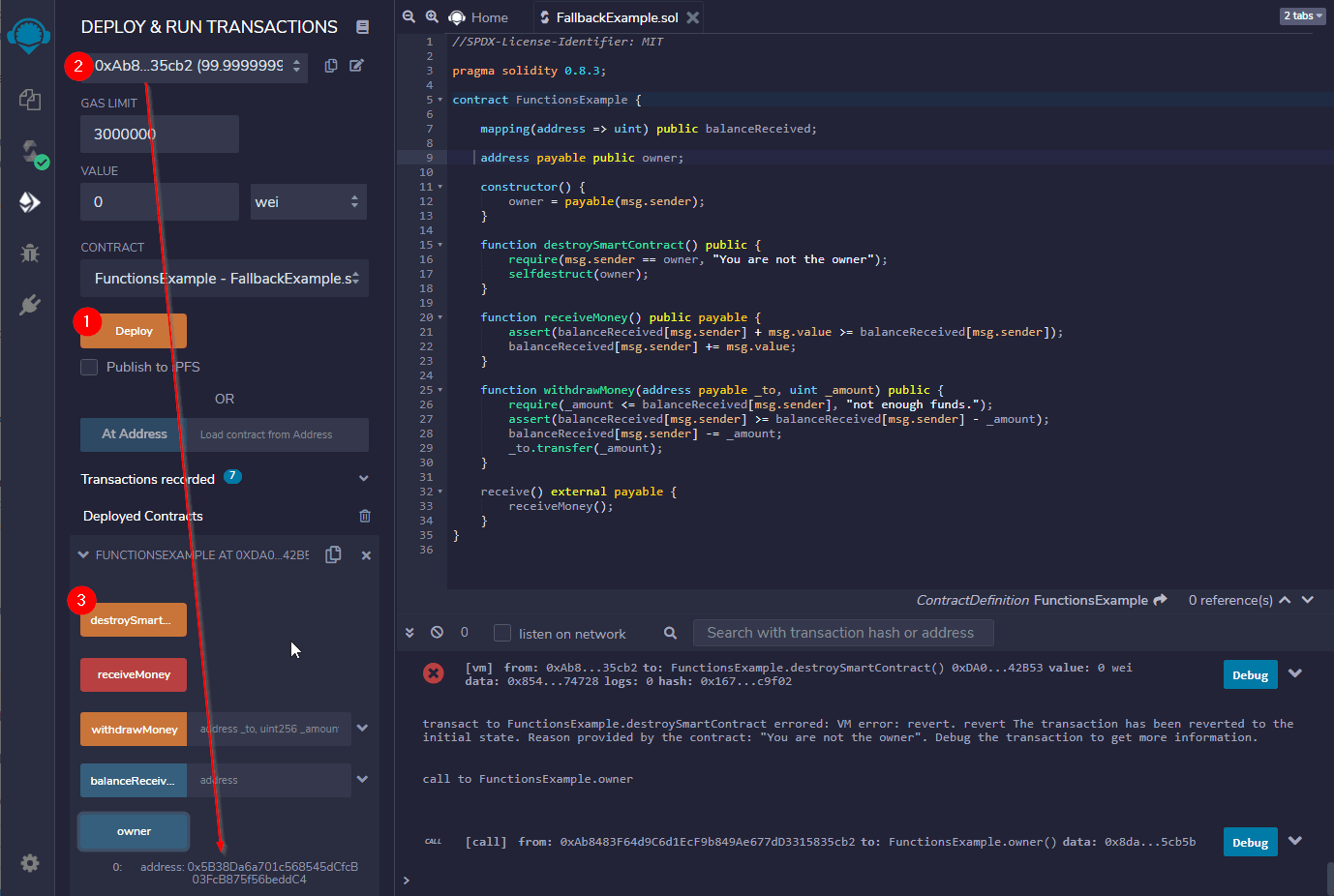Click the receiveMoney button

(134, 674)
